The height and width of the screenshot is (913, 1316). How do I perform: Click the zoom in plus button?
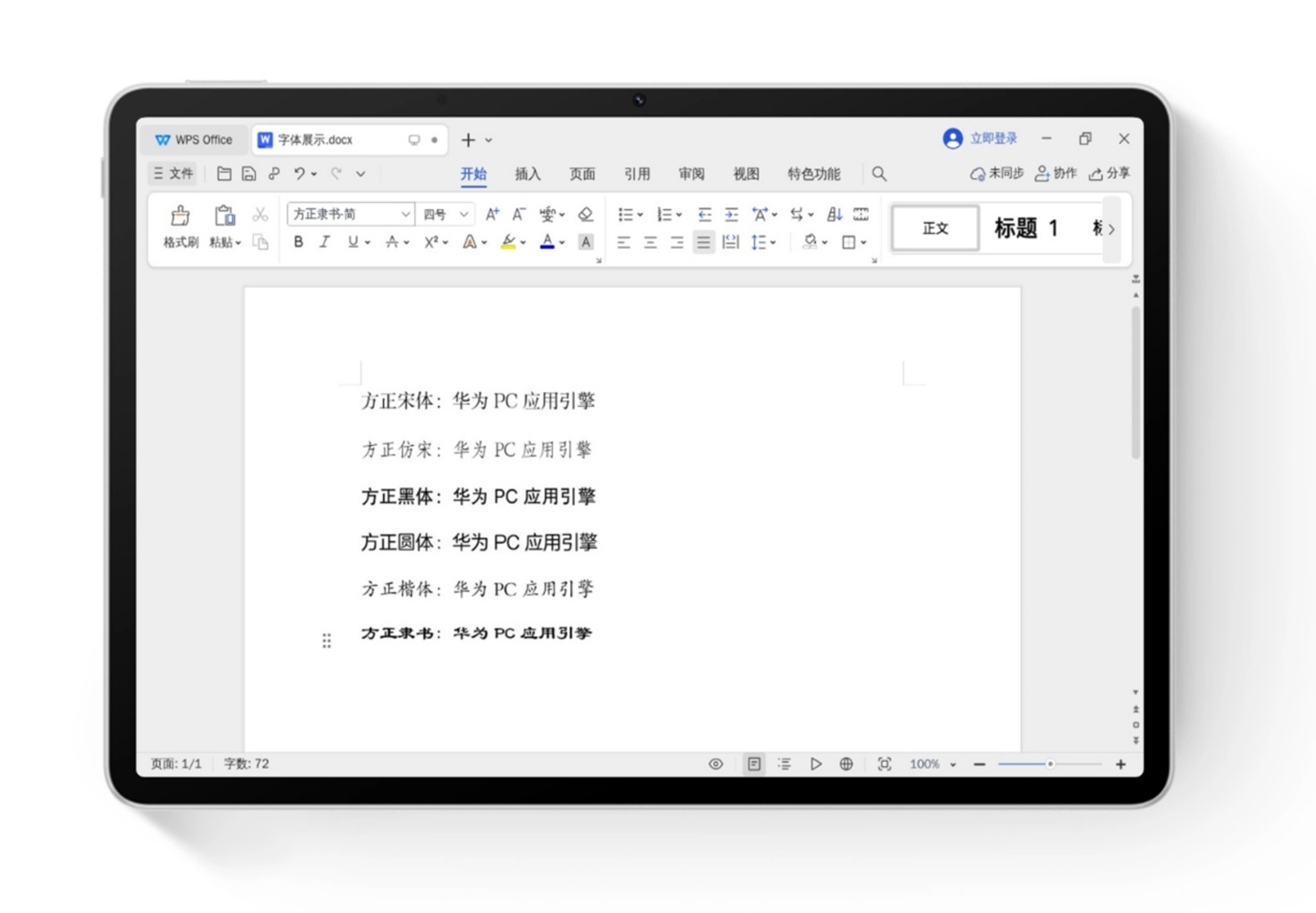(x=1120, y=764)
